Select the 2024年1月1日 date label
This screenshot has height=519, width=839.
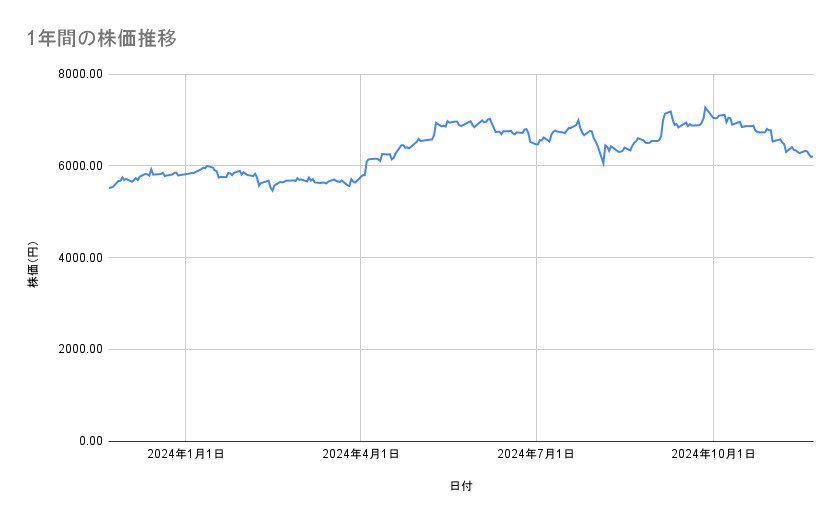pos(185,455)
